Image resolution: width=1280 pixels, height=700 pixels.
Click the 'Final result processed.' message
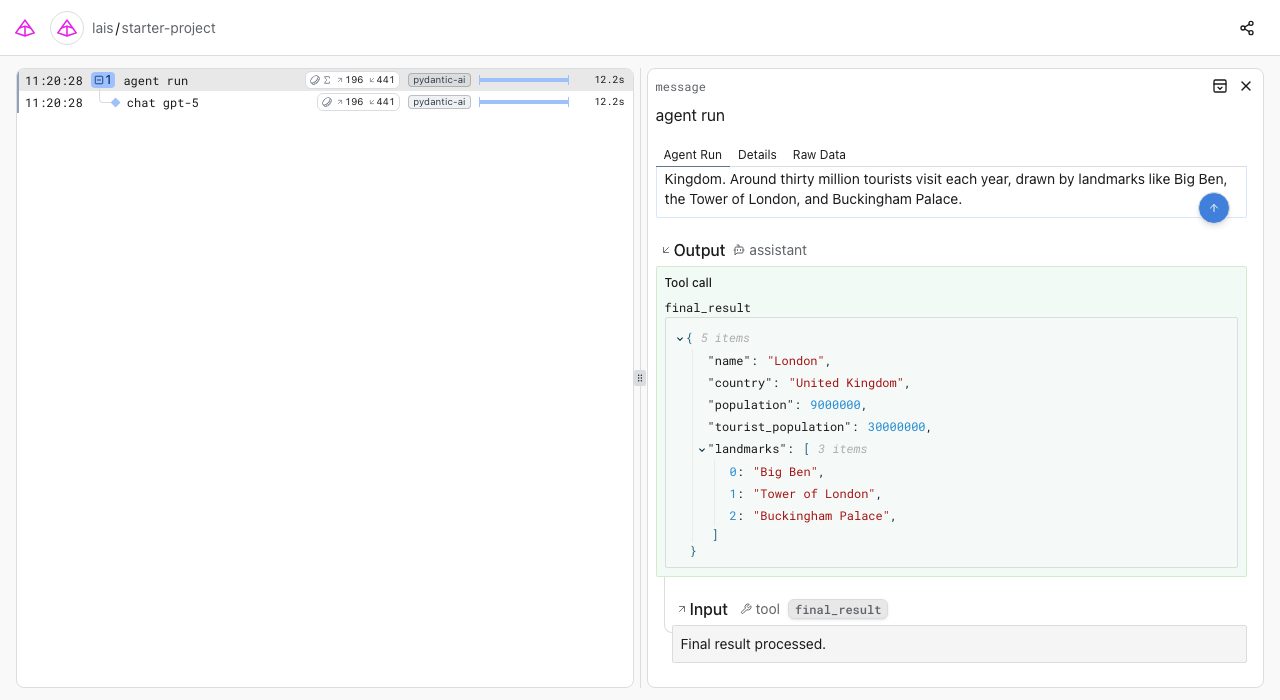click(753, 644)
